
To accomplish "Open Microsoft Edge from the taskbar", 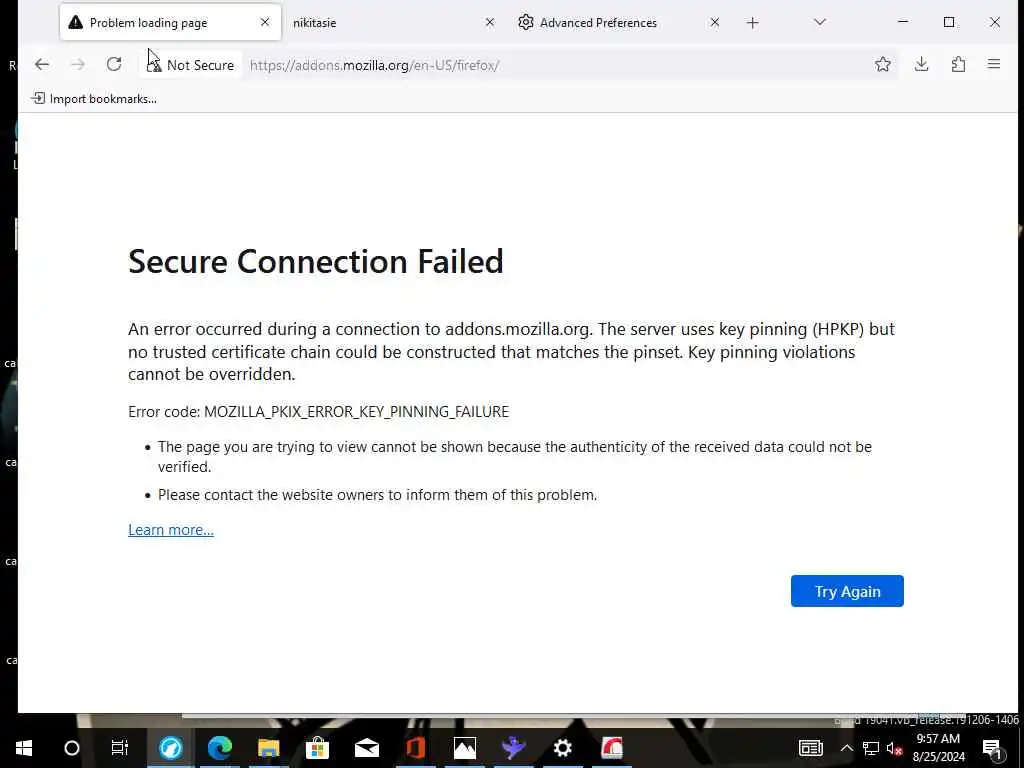I will point(220,748).
